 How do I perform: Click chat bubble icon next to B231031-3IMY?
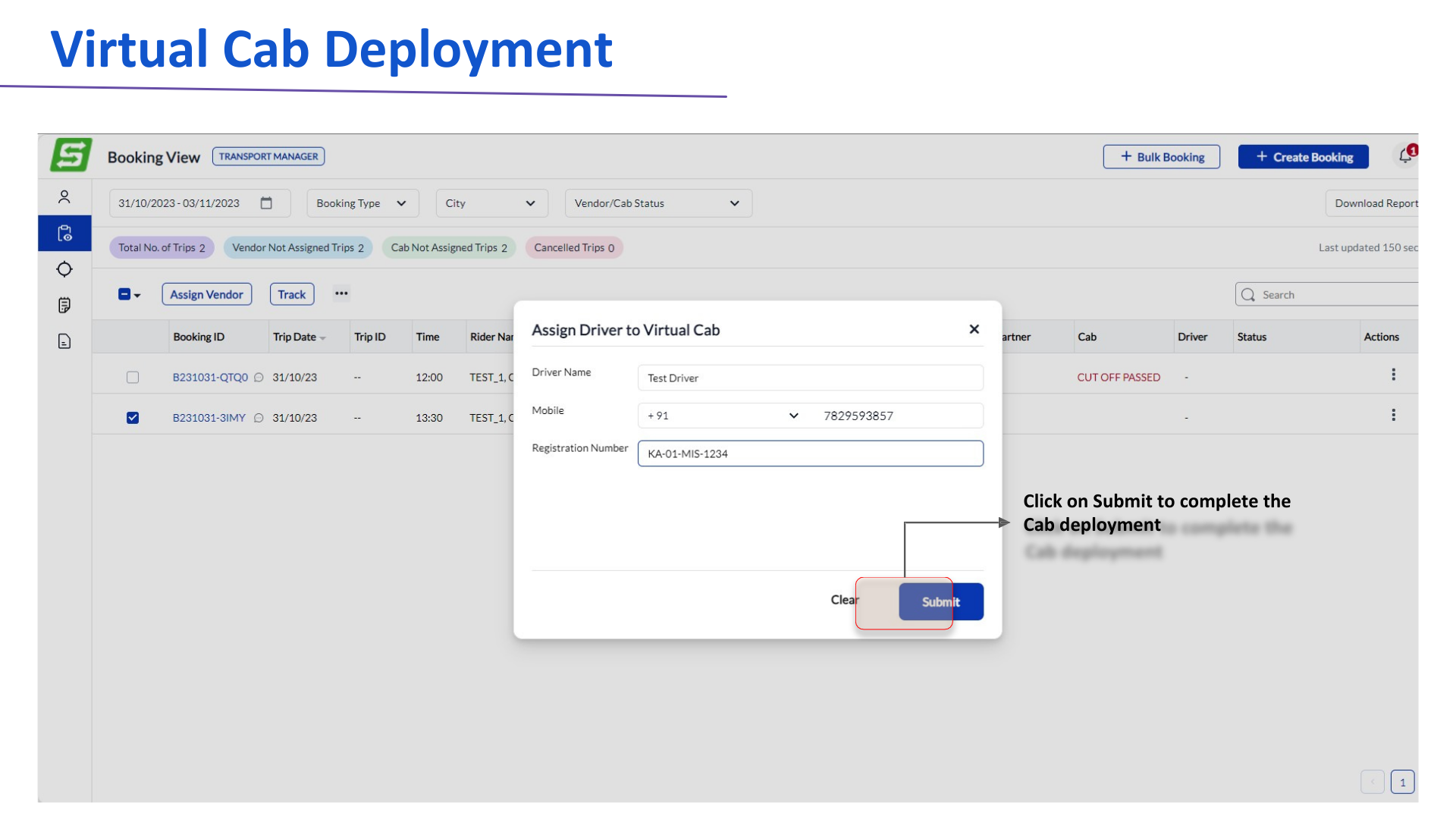click(x=259, y=418)
